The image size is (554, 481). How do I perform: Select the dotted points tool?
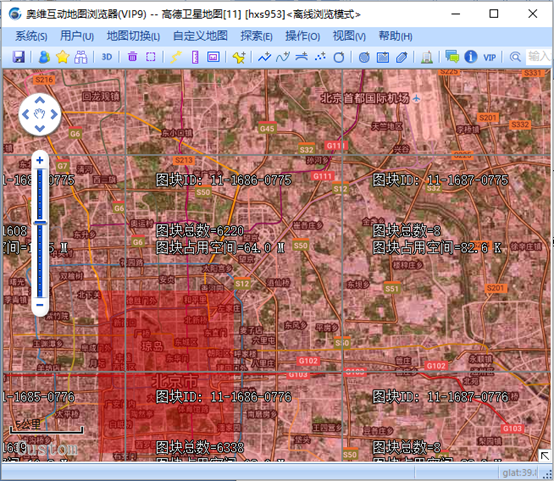pos(320,57)
